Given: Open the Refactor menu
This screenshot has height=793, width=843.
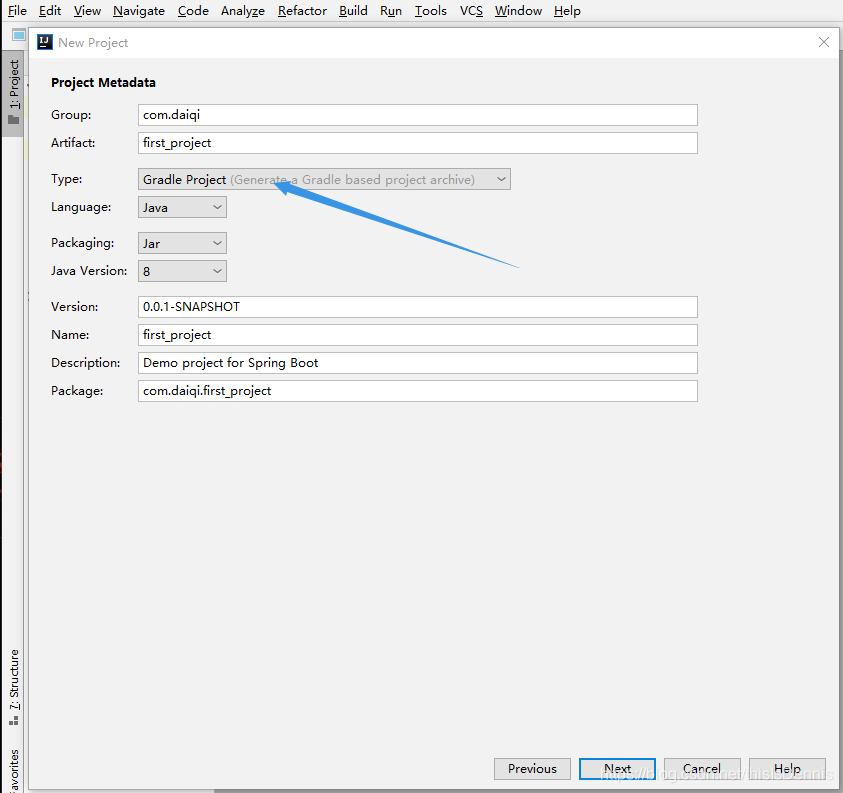Looking at the screenshot, I should coord(302,11).
